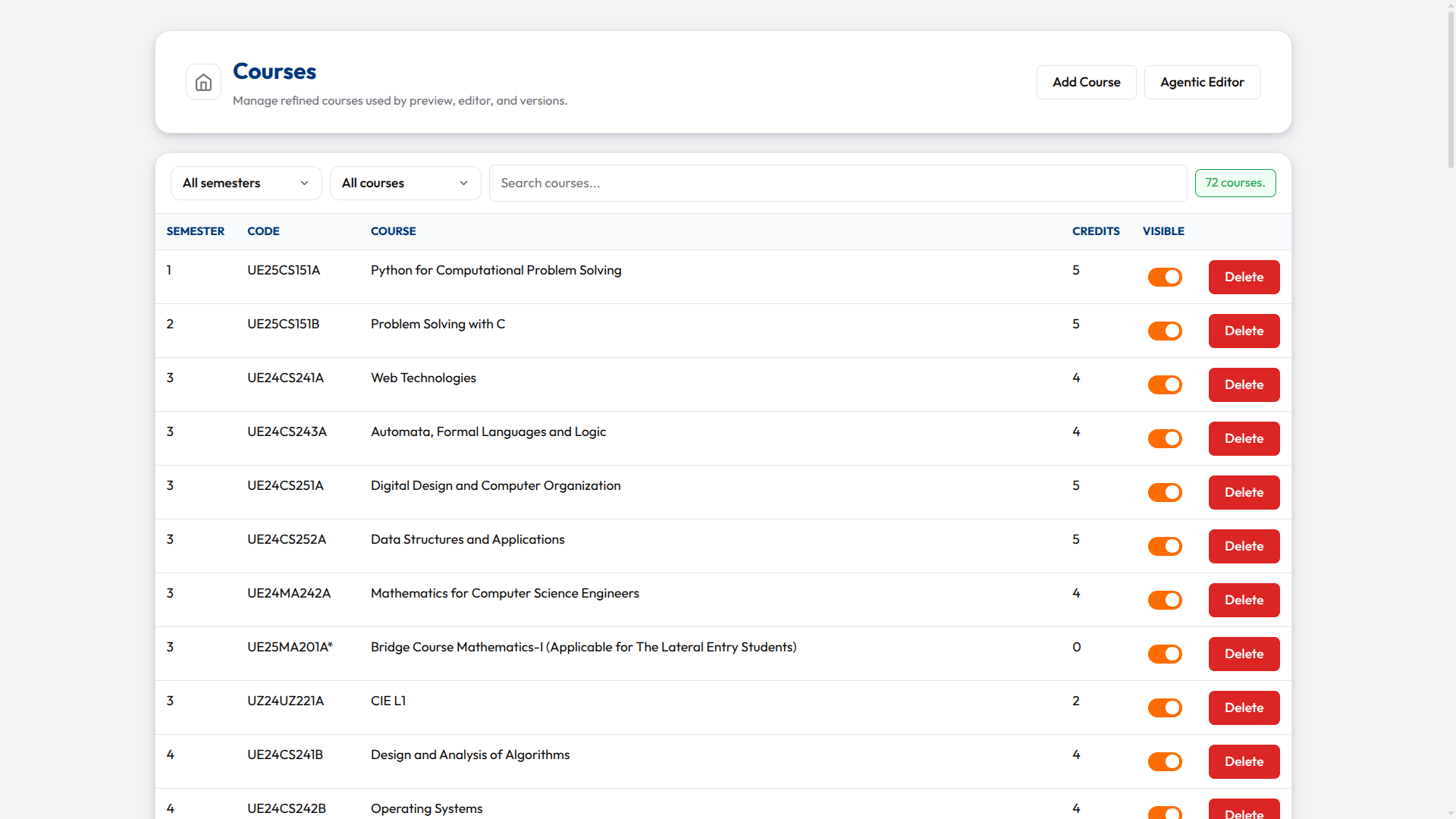Select course code UE24CS251A
The width and height of the screenshot is (1456, 819).
coord(285,485)
